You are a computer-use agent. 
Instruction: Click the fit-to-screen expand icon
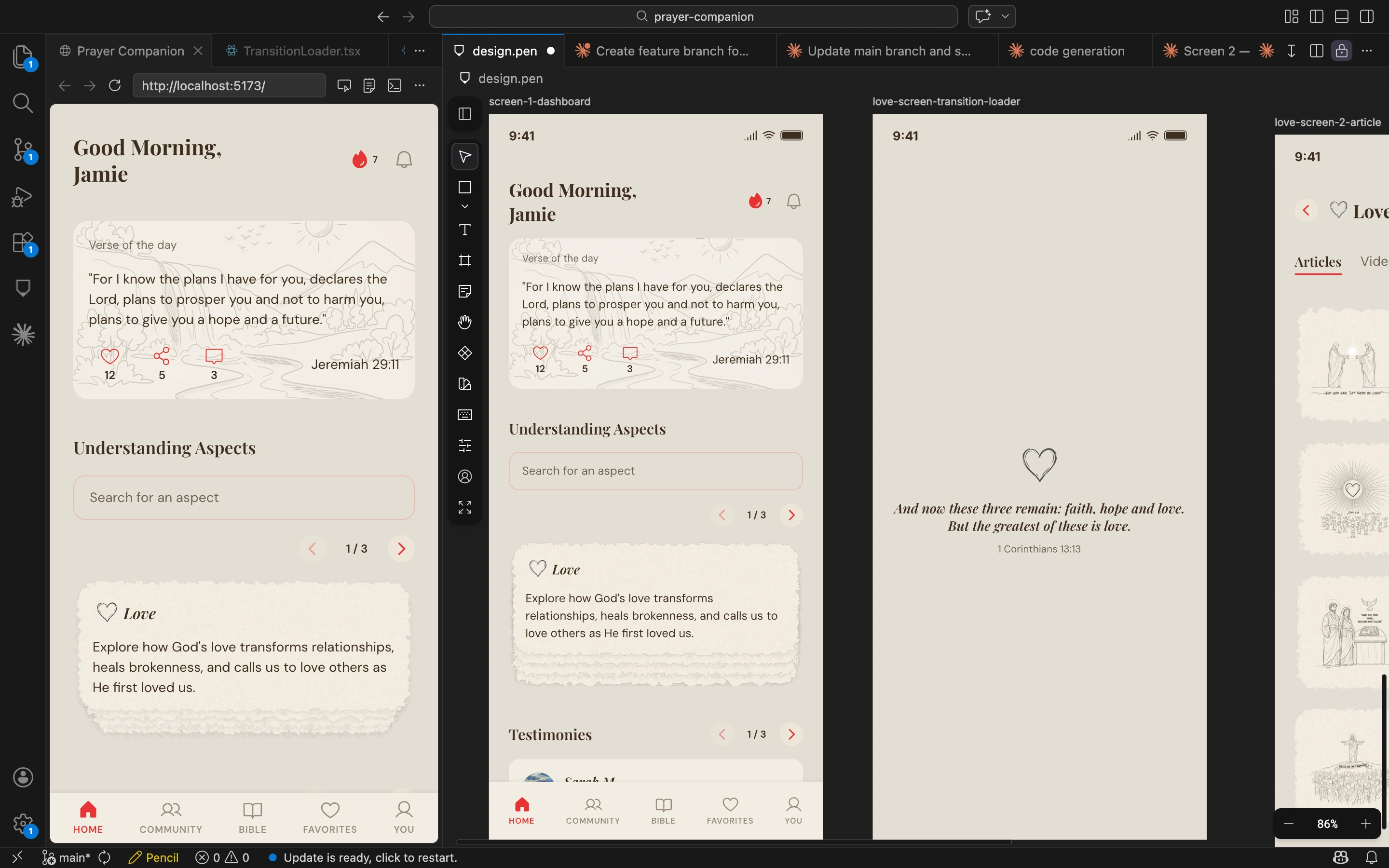pos(465,507)
